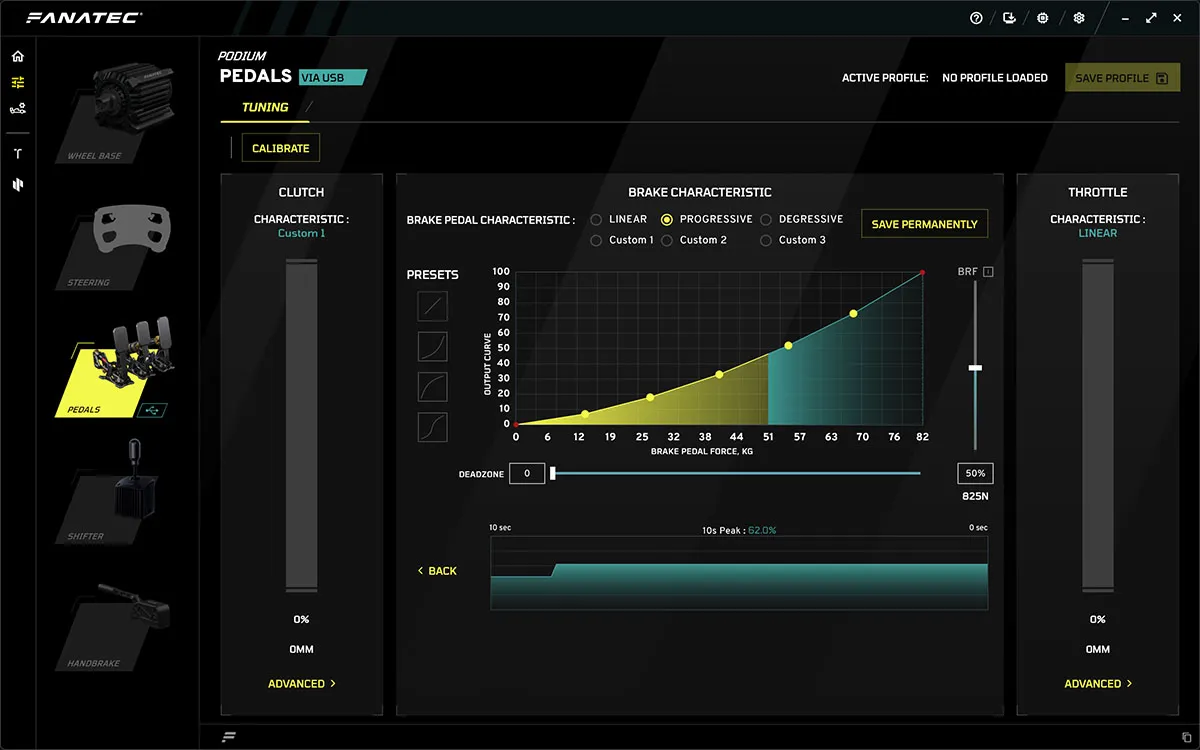Click the curve point near force 38

719,375
